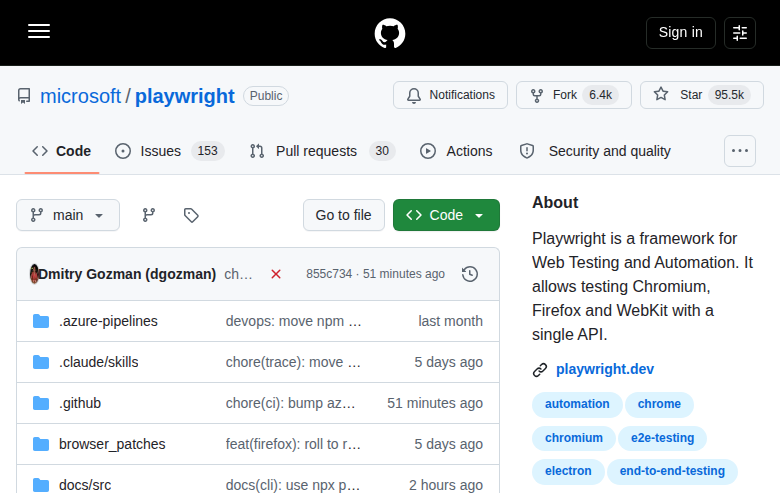
Task: Click 'last month' timestamp for .azure-pipelines
Action: [450, 321]
